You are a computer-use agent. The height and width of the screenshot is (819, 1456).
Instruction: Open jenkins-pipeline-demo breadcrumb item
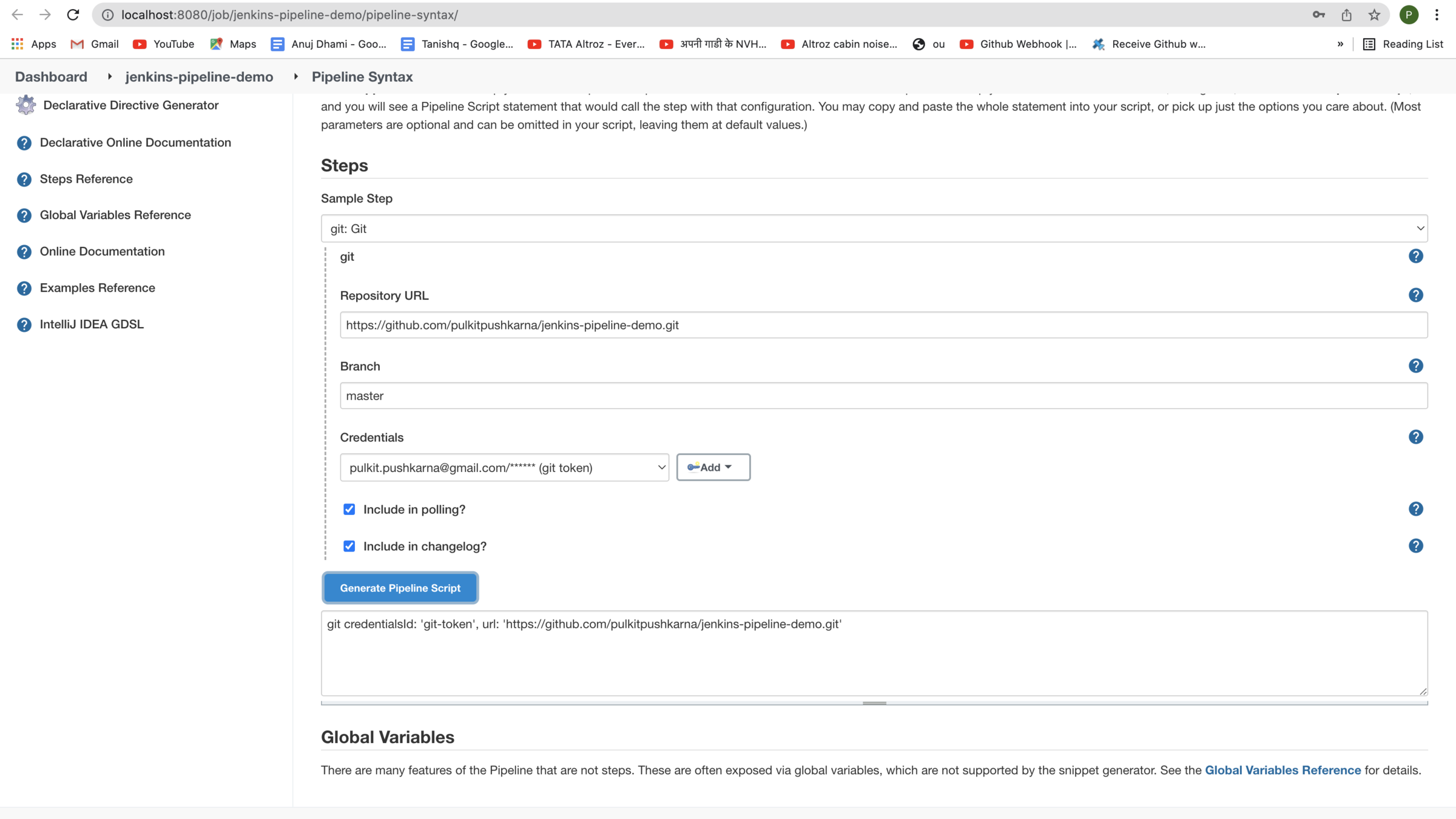[199, 76]
